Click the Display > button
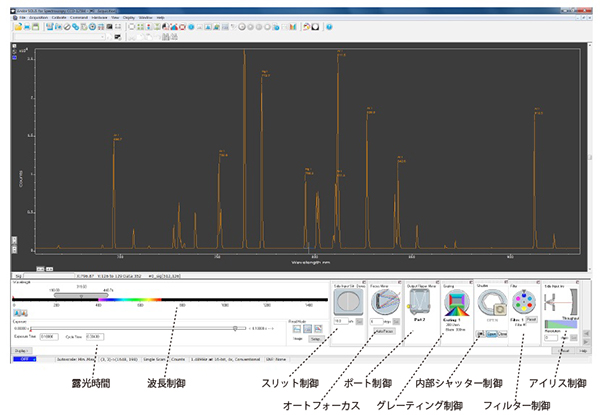The image size is (600, 415). tap(22, 351)
